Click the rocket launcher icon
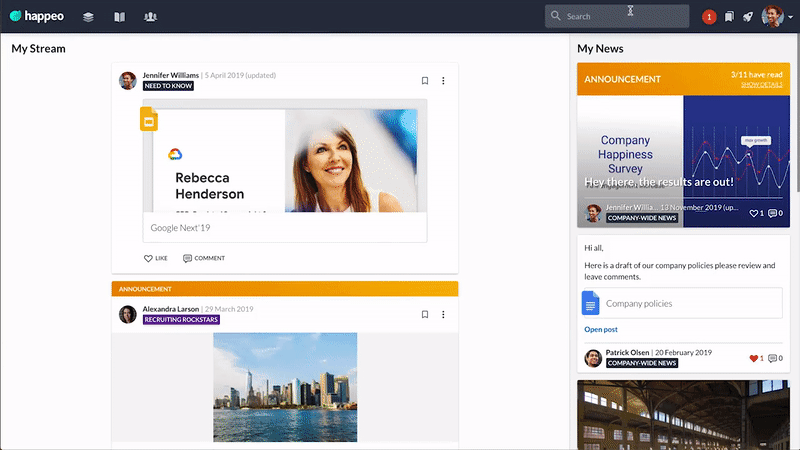The height and width of the screenshot is (450, 800). pos(748,17)
